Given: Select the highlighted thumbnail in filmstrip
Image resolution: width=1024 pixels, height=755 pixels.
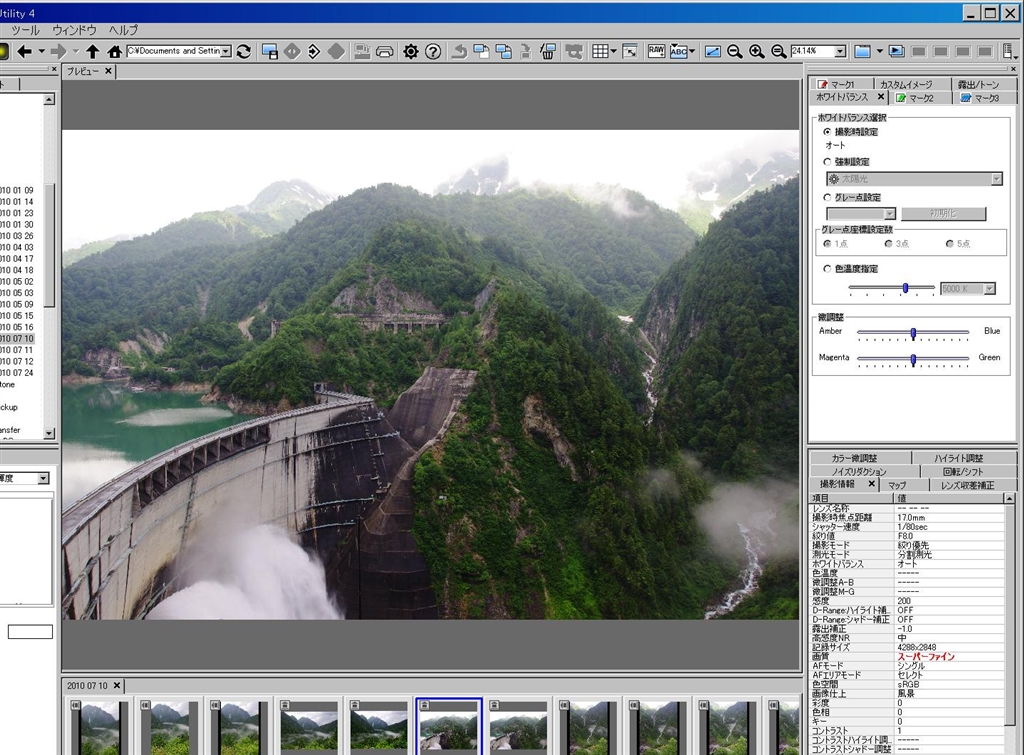Looking at the screenshot, I should 449,726.
